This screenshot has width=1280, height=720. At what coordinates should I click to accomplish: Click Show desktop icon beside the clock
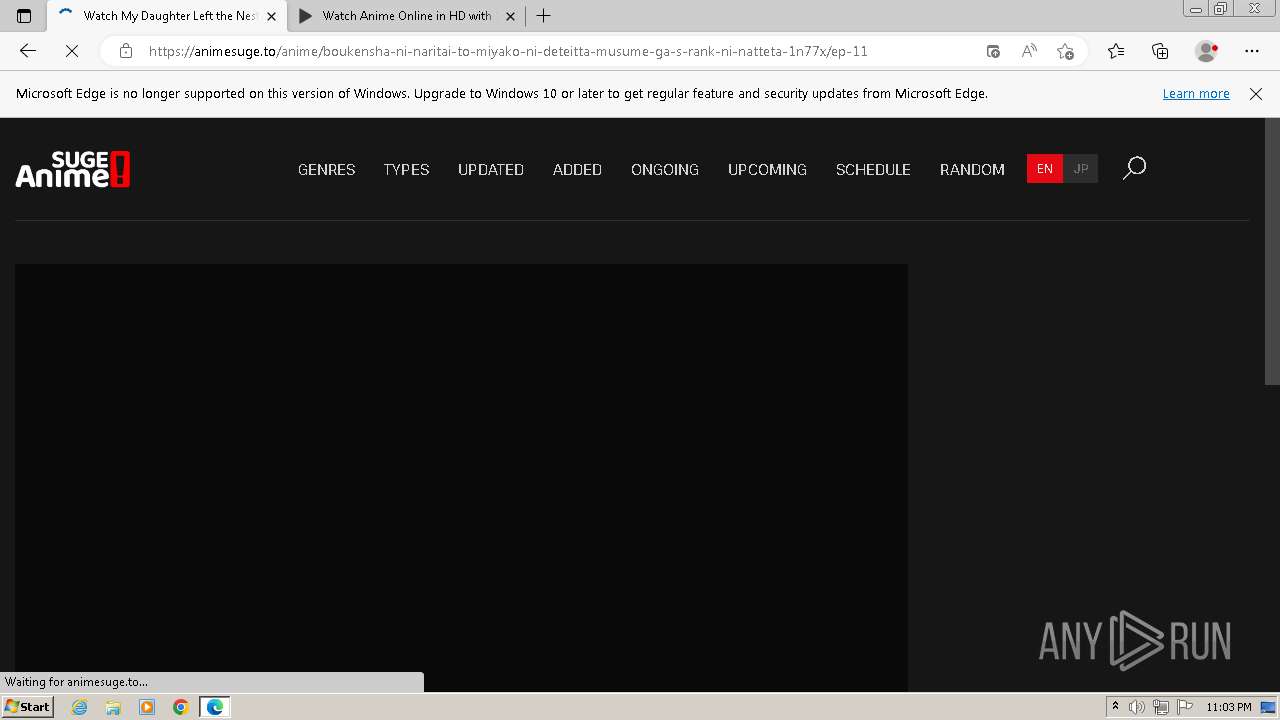[x=1268, y=707]
